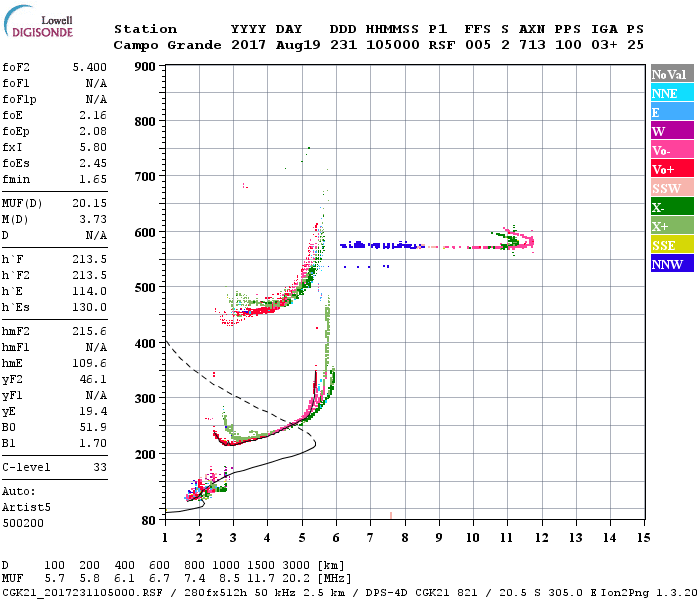
Task: Click the B0 value 51.9
Action: coord(93,427)
